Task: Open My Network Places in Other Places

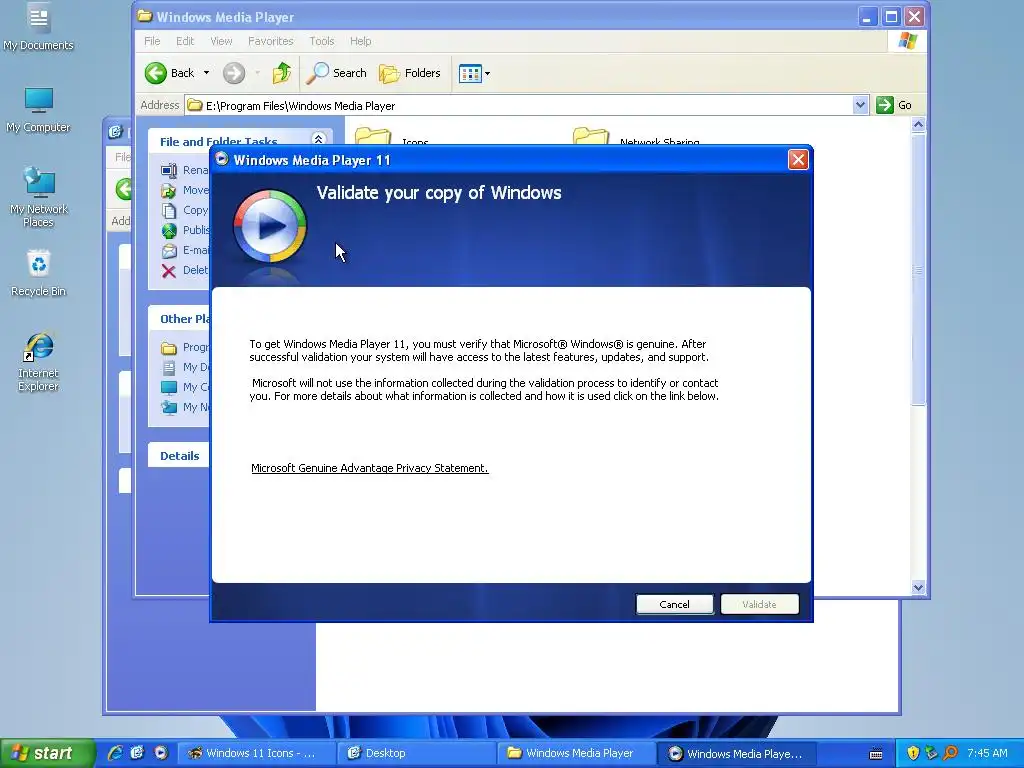Action: click(185, 408)
